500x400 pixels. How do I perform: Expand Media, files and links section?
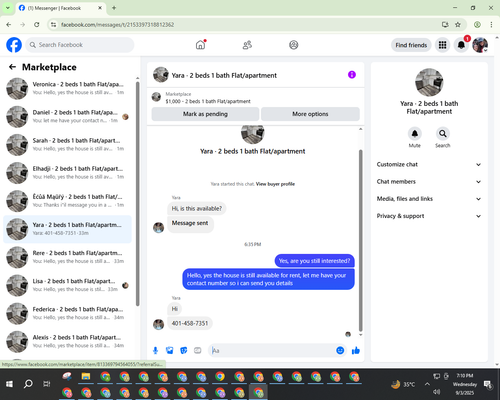[x=429, y=199]
